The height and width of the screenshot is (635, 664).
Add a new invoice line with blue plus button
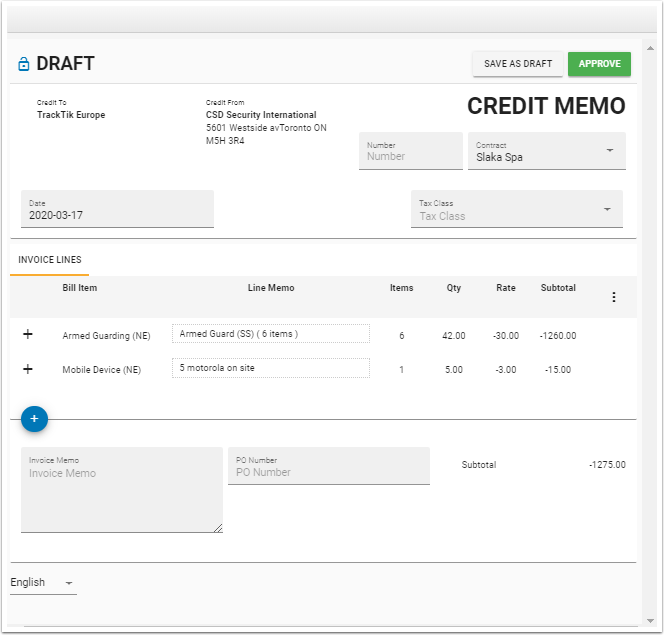pyautogui.click(x=34, y=419)
